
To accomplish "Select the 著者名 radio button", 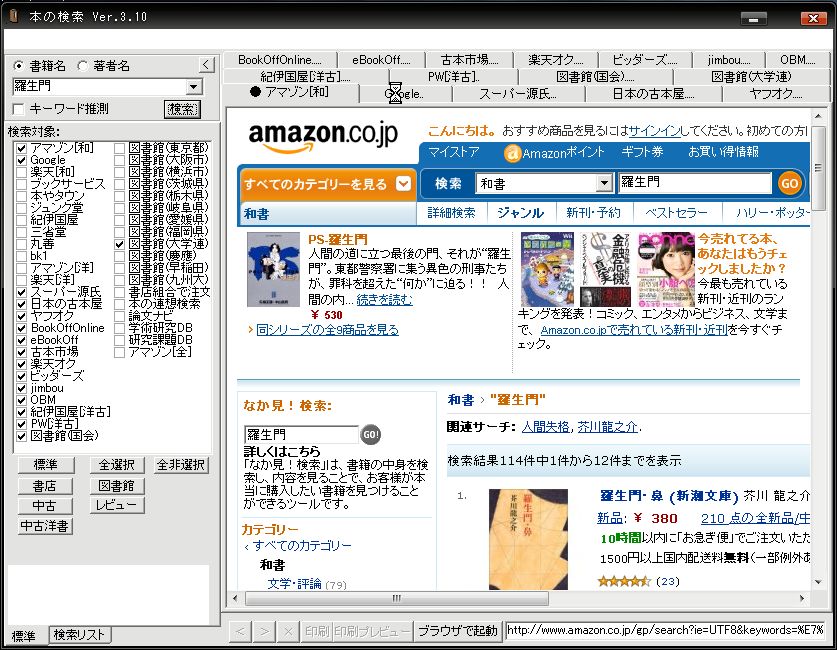I will pyautogui.click(x=83, y=66).
